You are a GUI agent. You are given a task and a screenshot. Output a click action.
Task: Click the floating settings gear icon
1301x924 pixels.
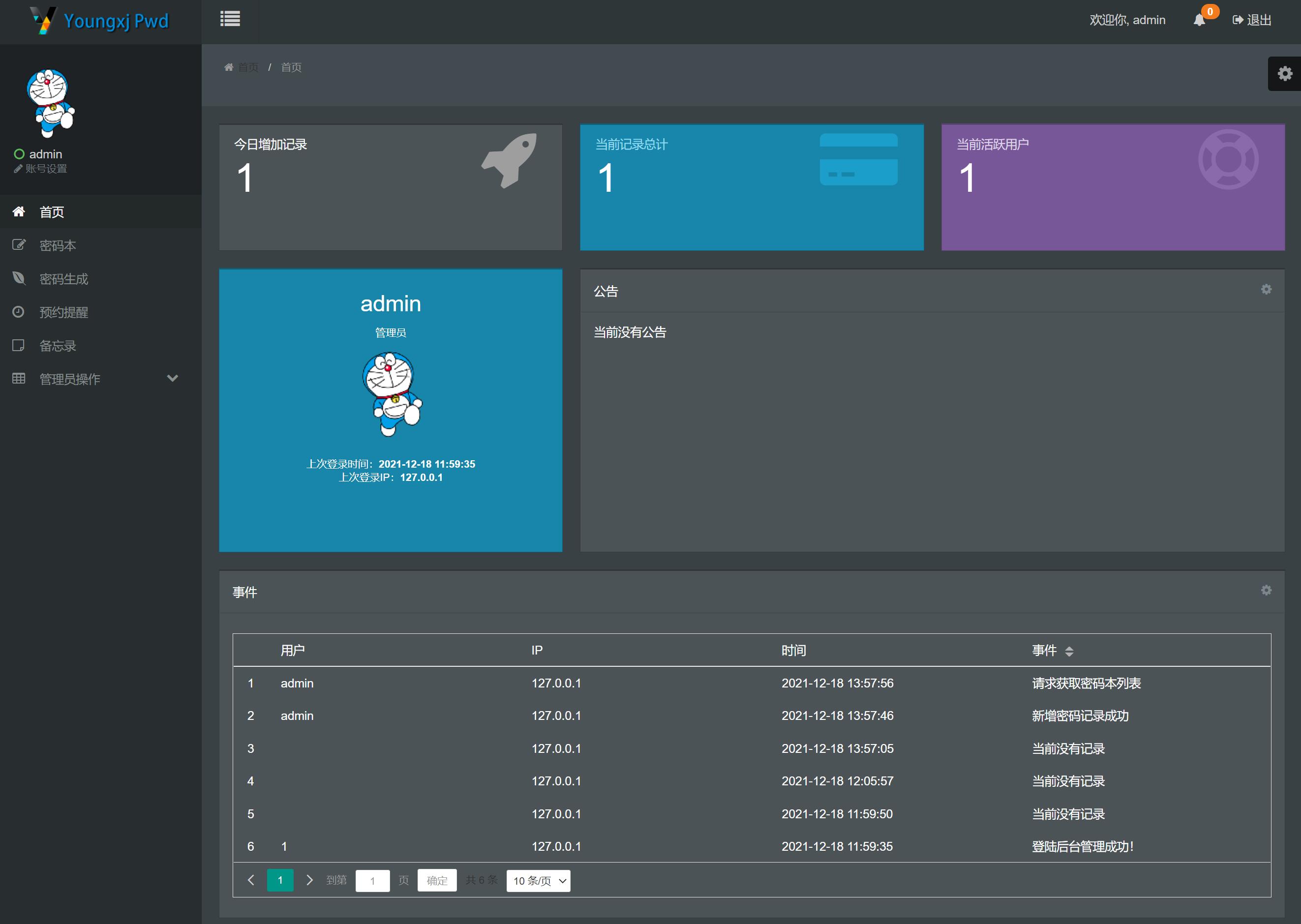(1284, 73)
